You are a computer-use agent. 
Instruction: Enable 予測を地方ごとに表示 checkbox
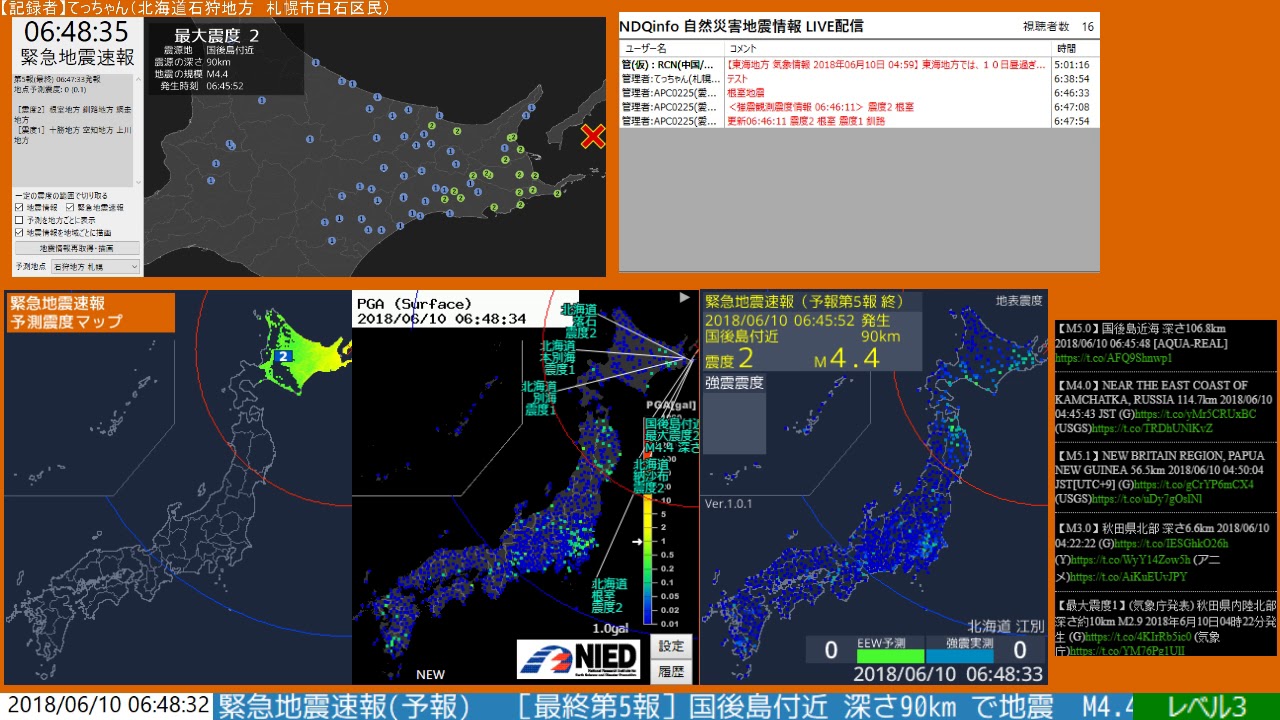[x=19, y=219]
